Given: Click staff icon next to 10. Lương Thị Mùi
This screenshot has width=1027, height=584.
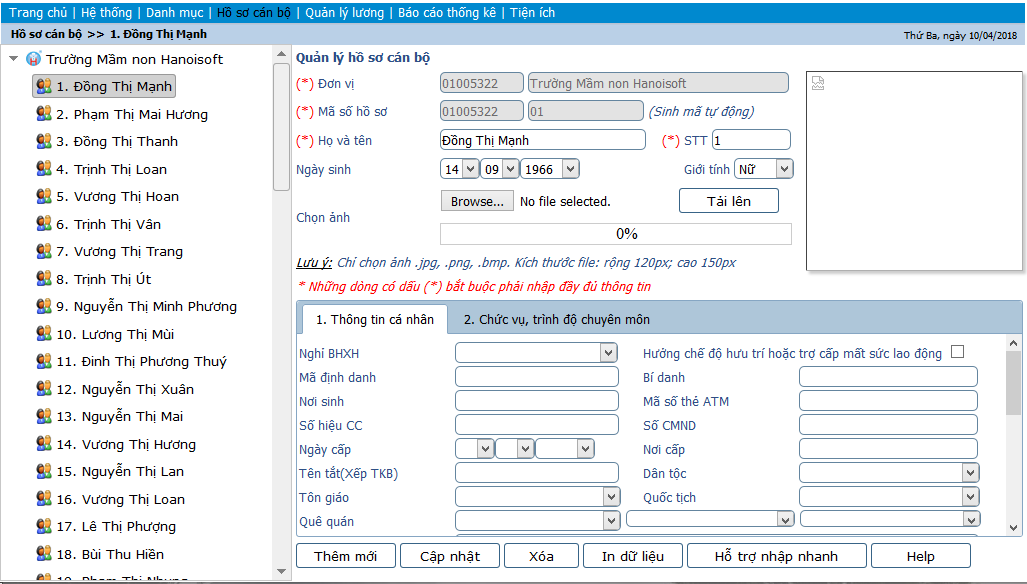Looking at the screenshot, I should 44,334.
